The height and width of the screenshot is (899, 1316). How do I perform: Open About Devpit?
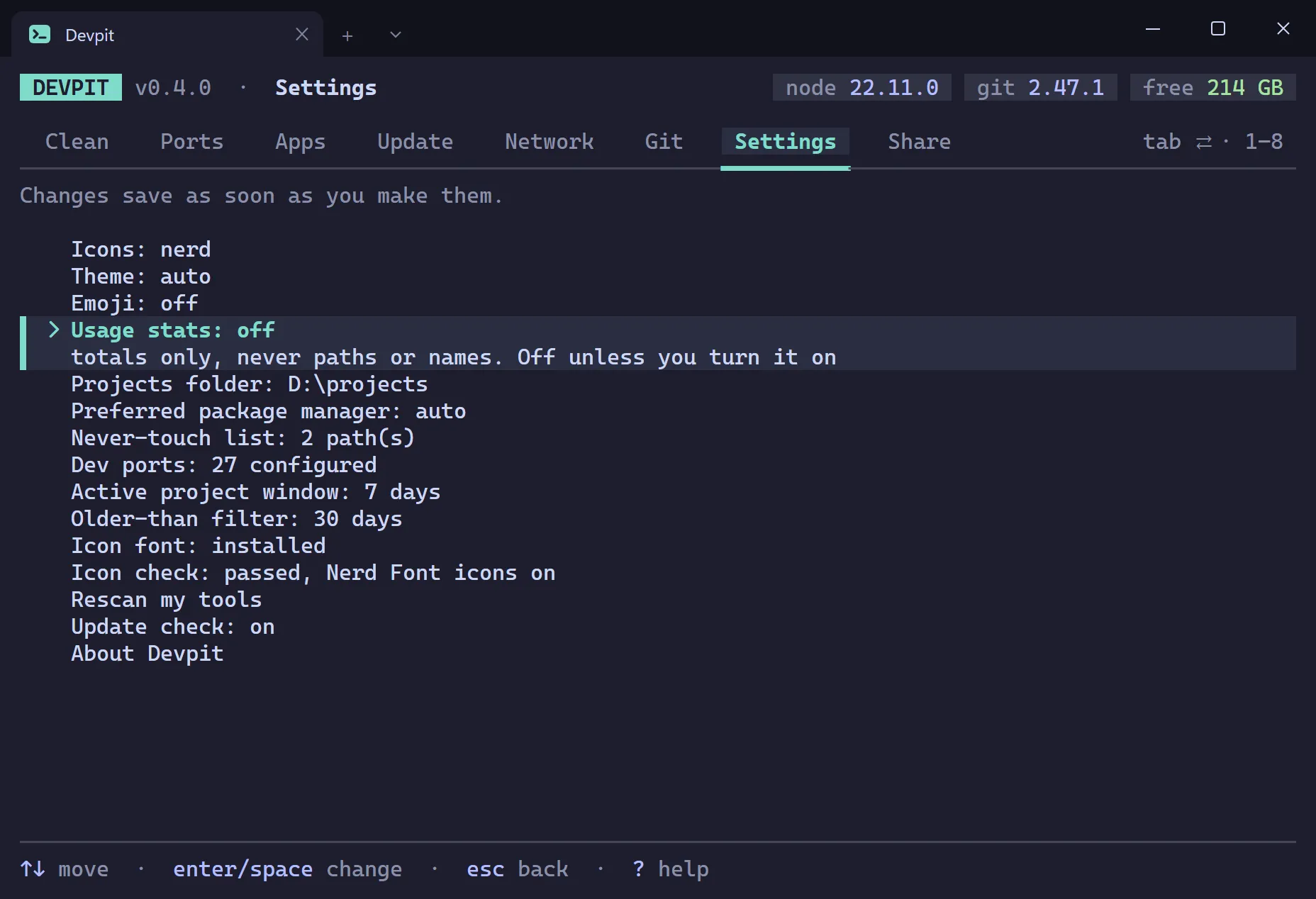[147, 654]
